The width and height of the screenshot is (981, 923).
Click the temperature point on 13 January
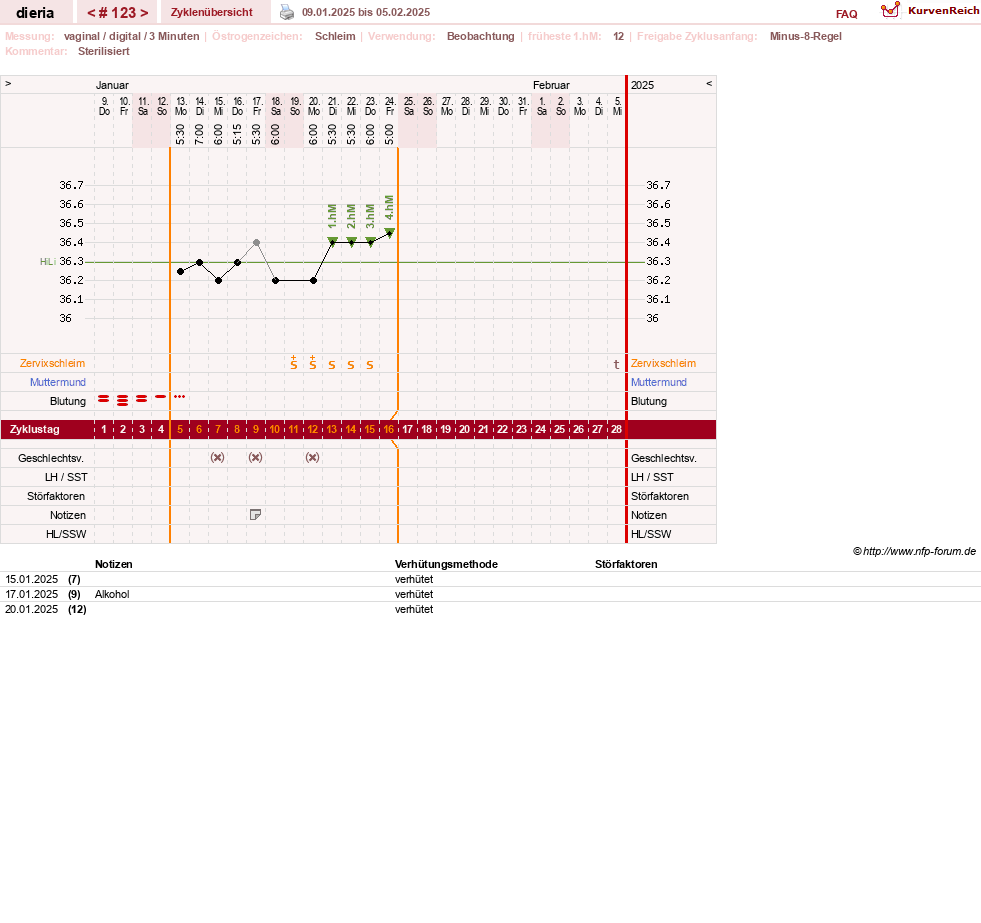pos(180,272)
